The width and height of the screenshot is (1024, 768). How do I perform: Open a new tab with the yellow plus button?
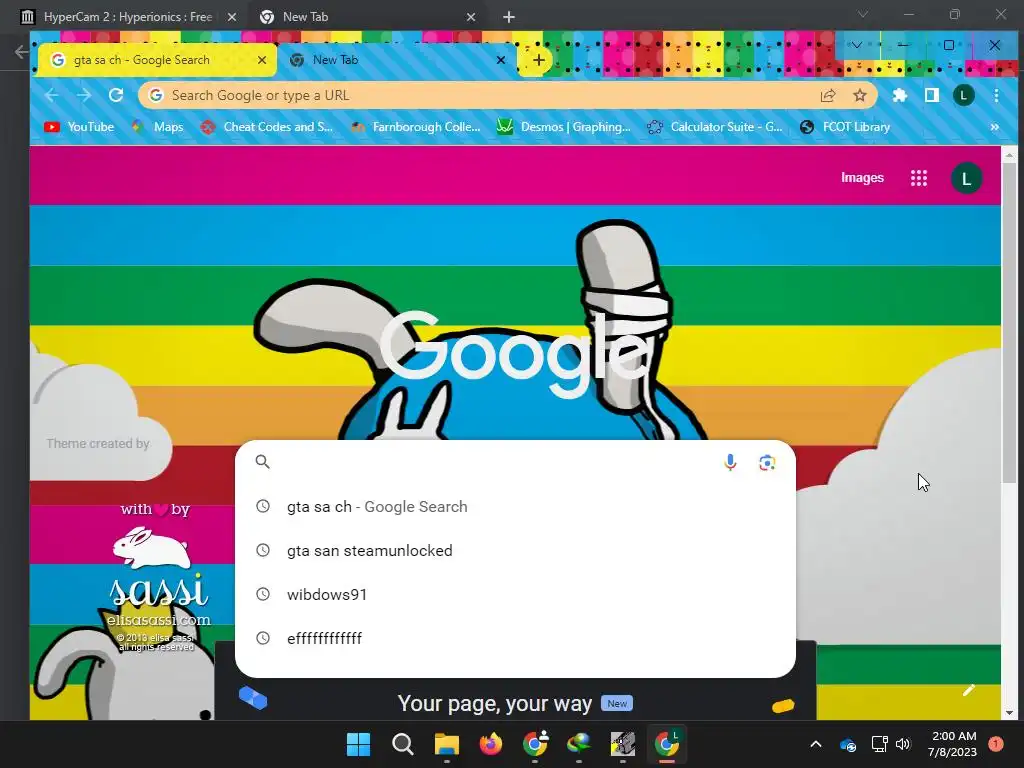pos(538,60)
